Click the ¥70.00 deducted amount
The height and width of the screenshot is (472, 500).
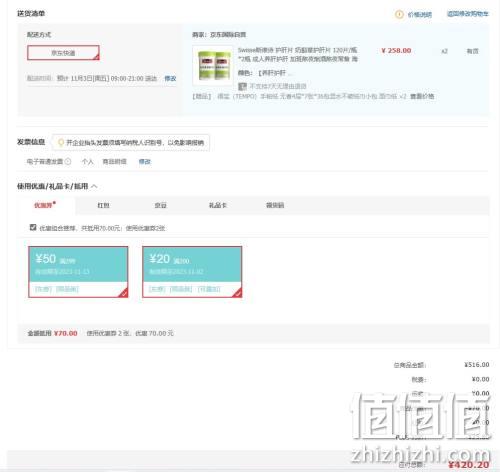tap(66, 333)
